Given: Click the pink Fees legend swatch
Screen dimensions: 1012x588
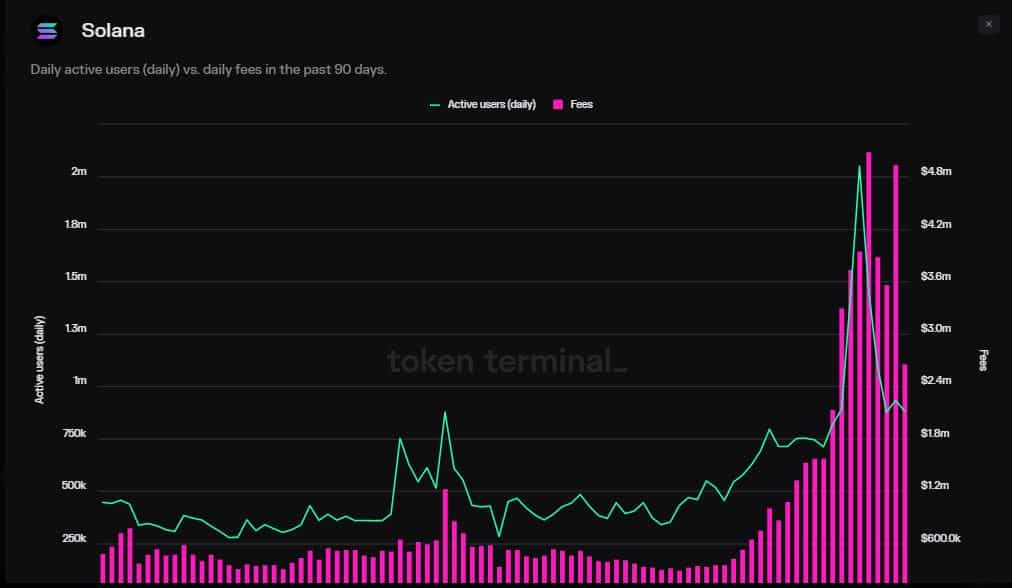Looking at the screenshot, I should 558,104.
